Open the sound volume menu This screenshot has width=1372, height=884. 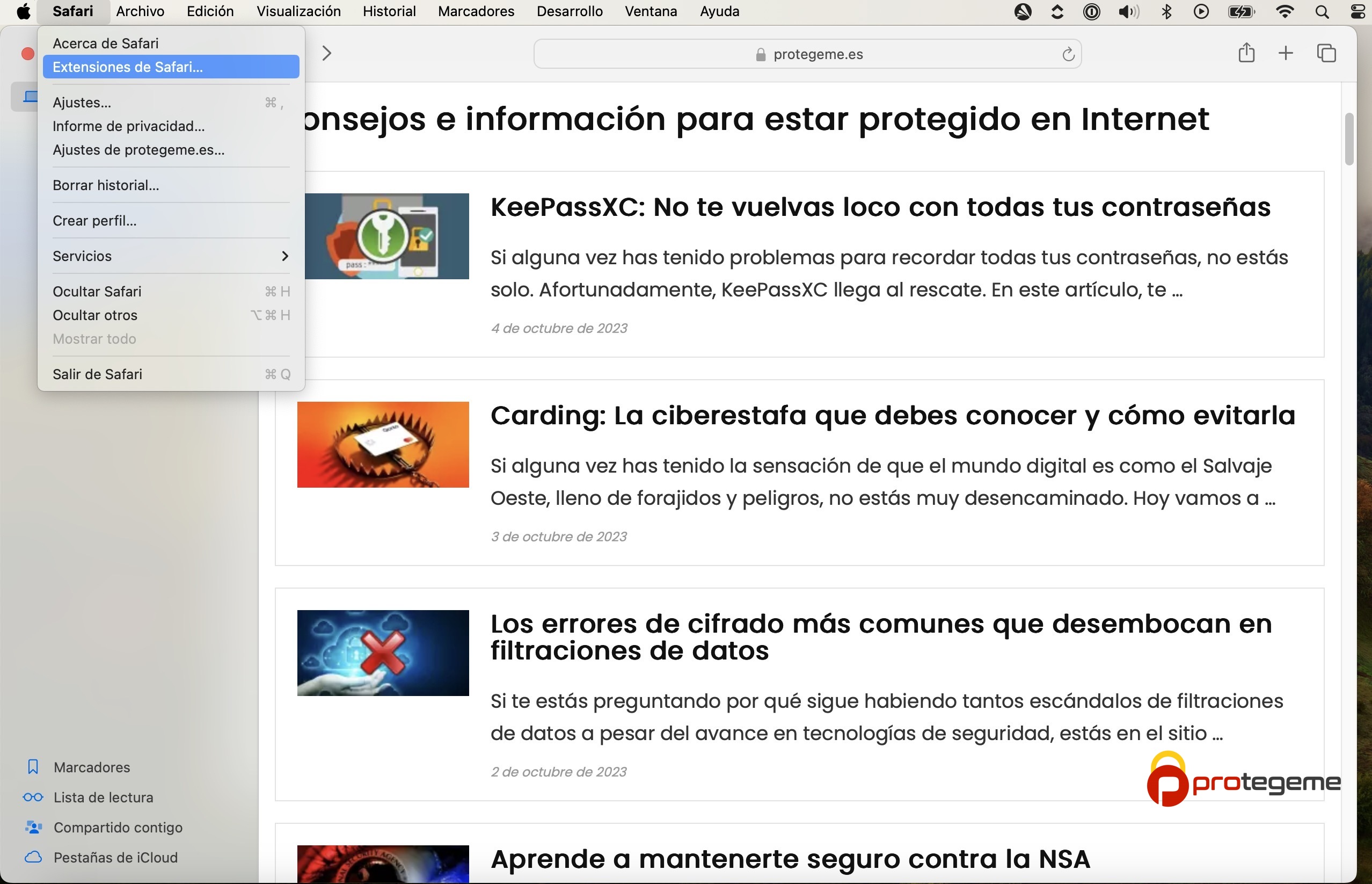(1128, 11)
